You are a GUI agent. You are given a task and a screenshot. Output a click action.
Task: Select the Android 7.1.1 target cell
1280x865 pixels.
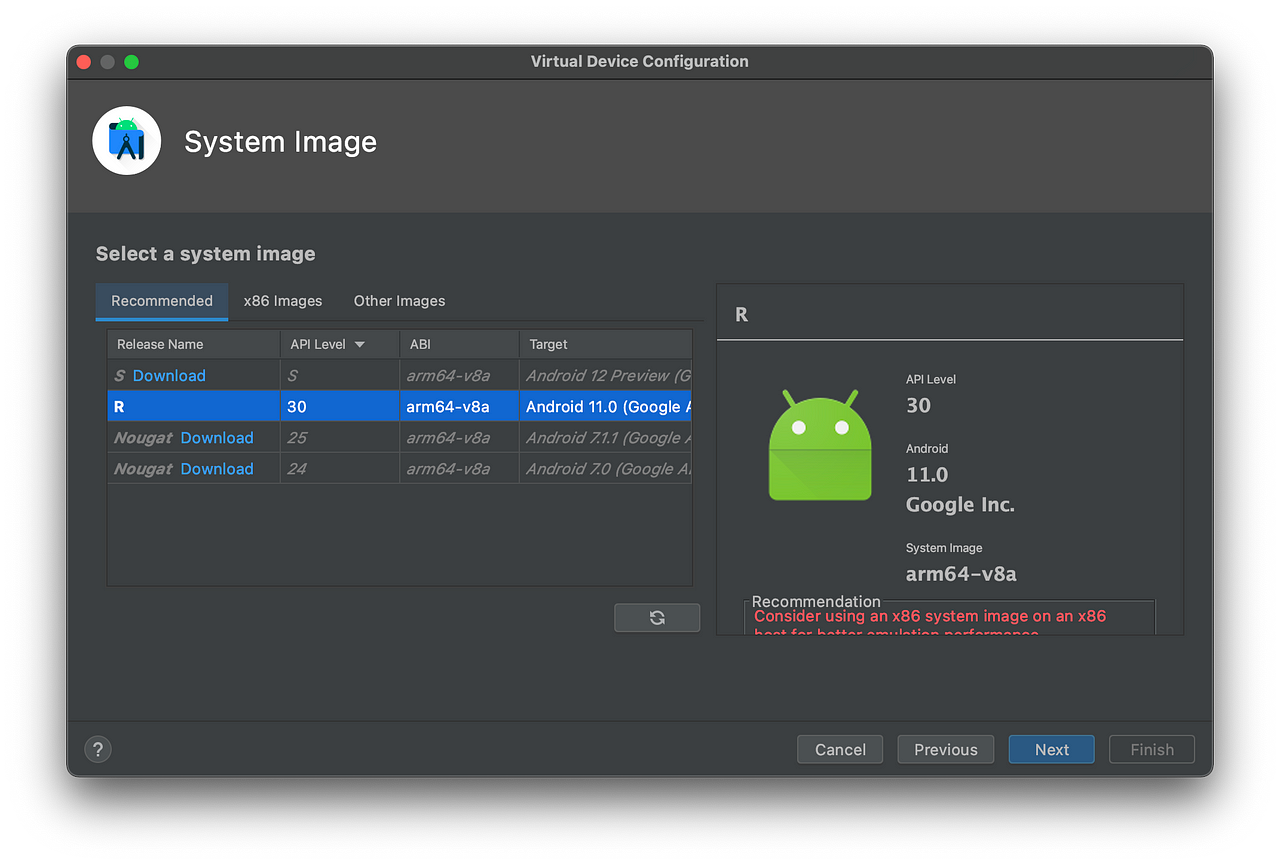[606, 438]
